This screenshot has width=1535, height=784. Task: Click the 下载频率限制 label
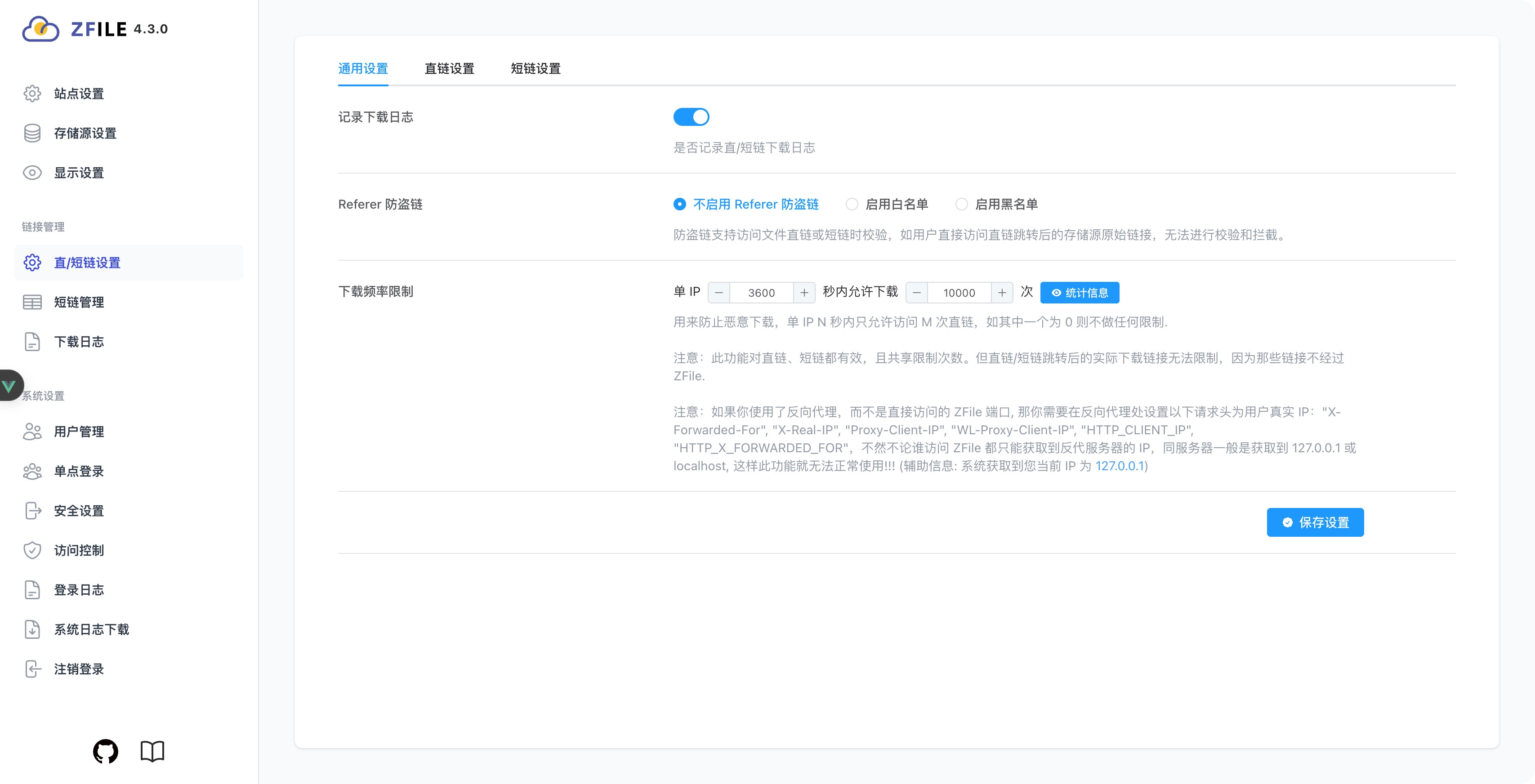pyautogui.click(x=375, y=291)
